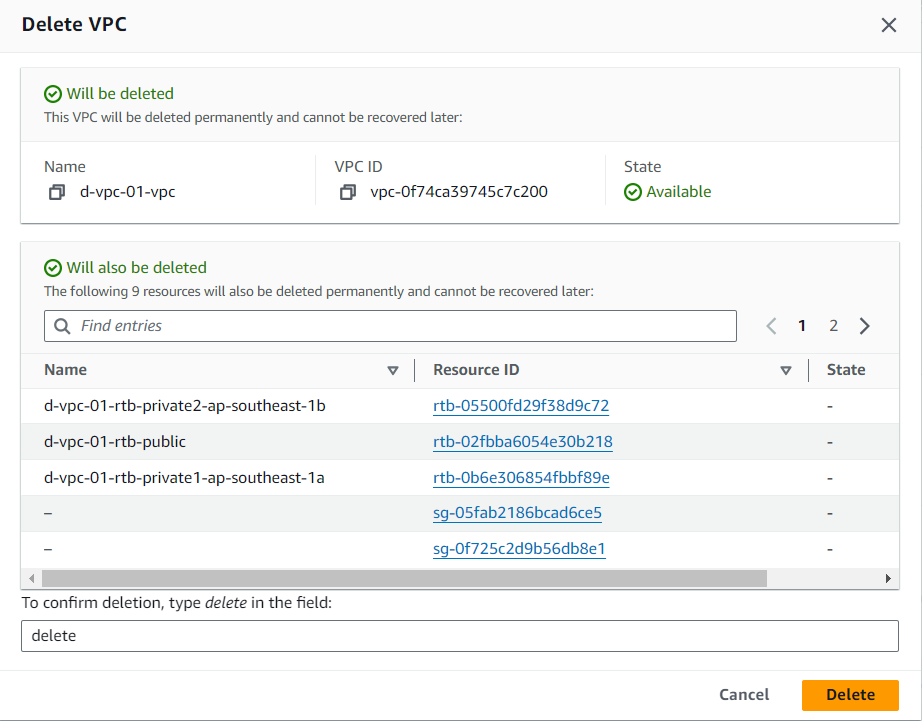Click the green check beside Will be deleted
Viewport: 922px width, 721px height.
[x=52, y=93]
